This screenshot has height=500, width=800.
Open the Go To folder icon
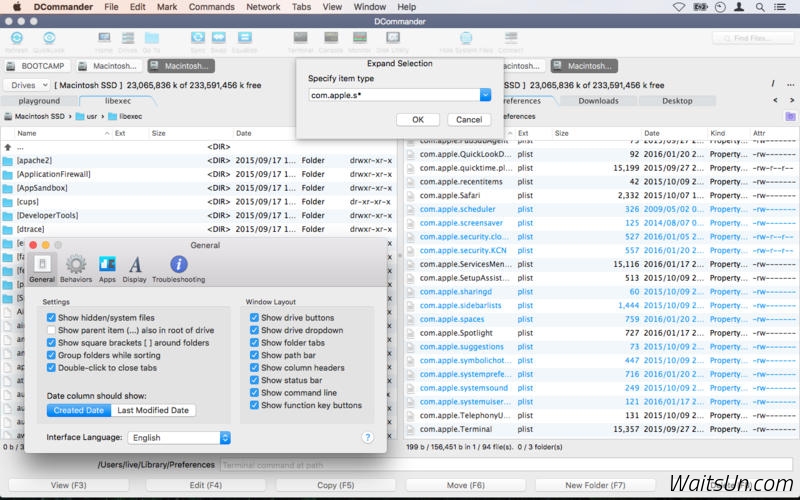coord(152,38)
